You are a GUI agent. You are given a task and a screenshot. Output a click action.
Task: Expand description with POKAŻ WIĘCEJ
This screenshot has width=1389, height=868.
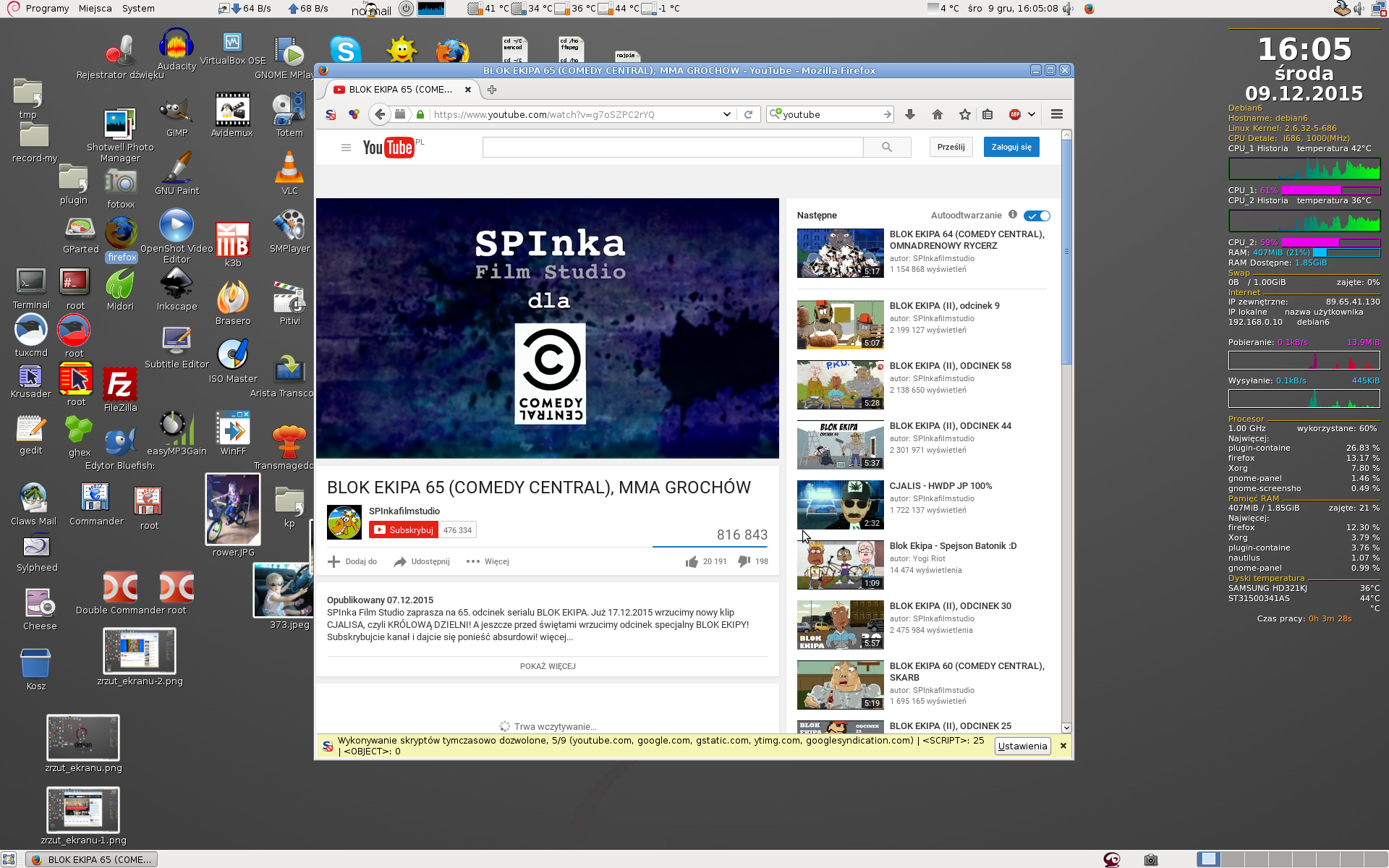[x=548, y=666]
